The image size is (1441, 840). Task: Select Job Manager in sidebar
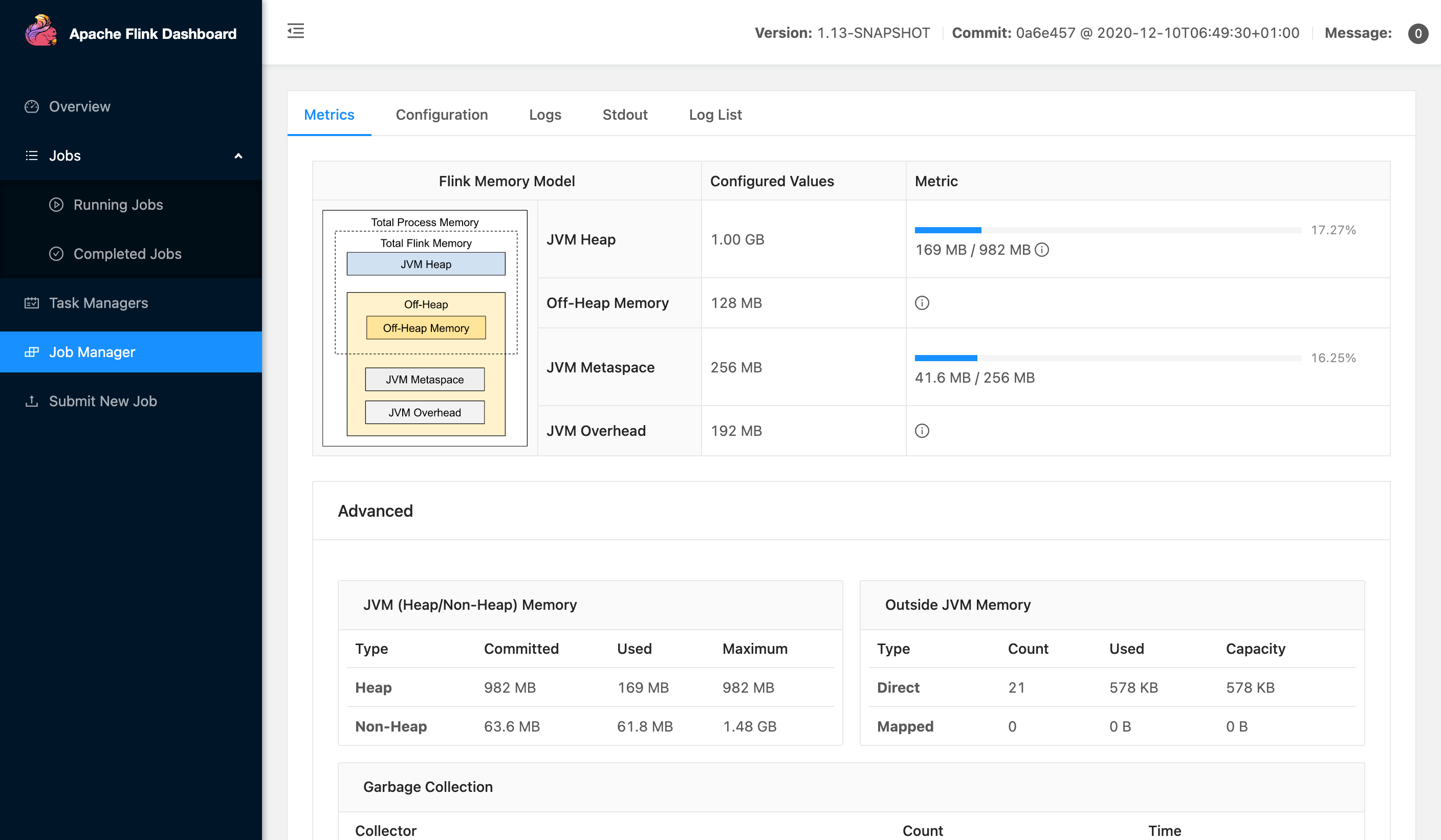click(x=92, y=352)
